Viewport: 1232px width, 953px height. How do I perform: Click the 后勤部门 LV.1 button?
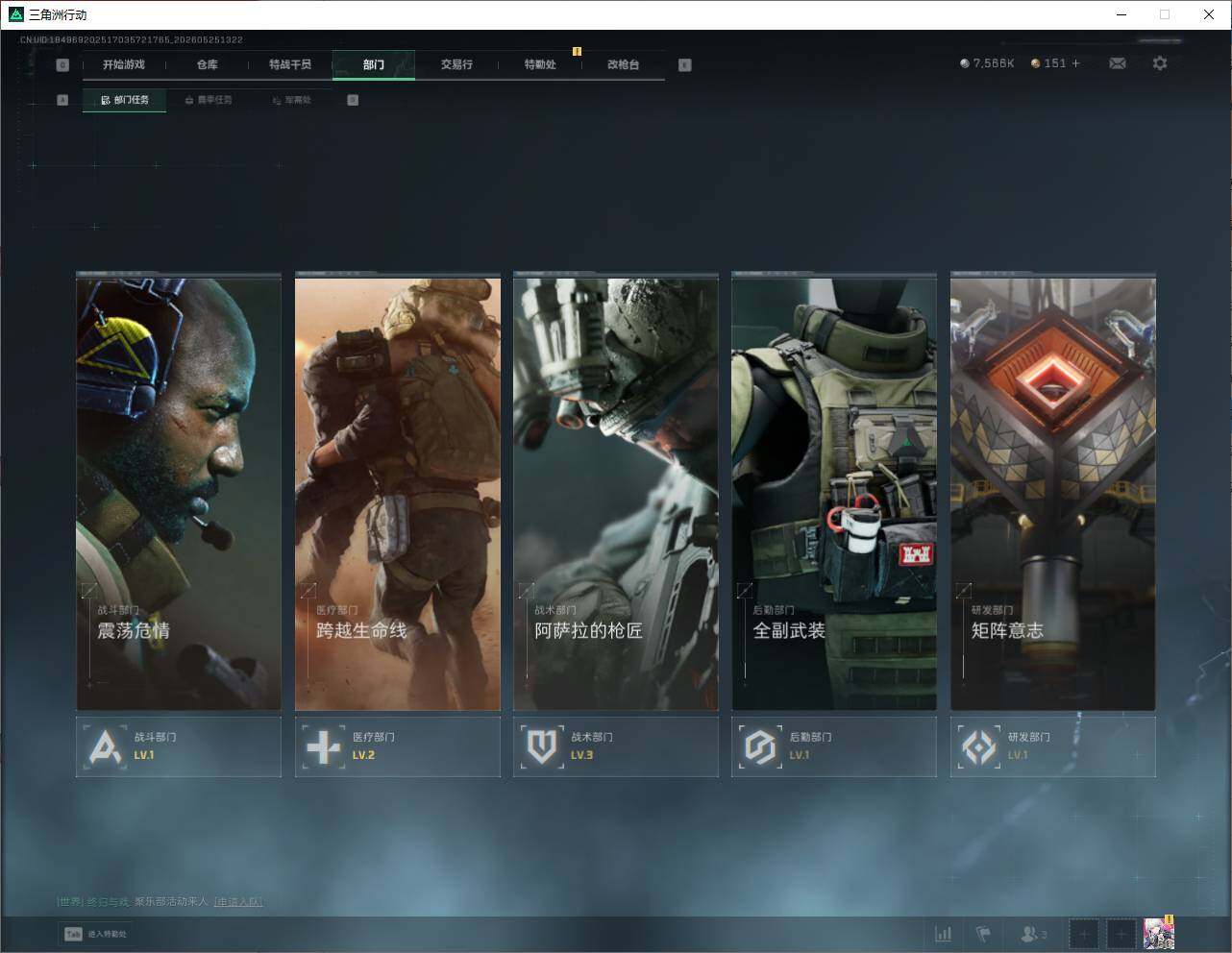click(834, 746)
